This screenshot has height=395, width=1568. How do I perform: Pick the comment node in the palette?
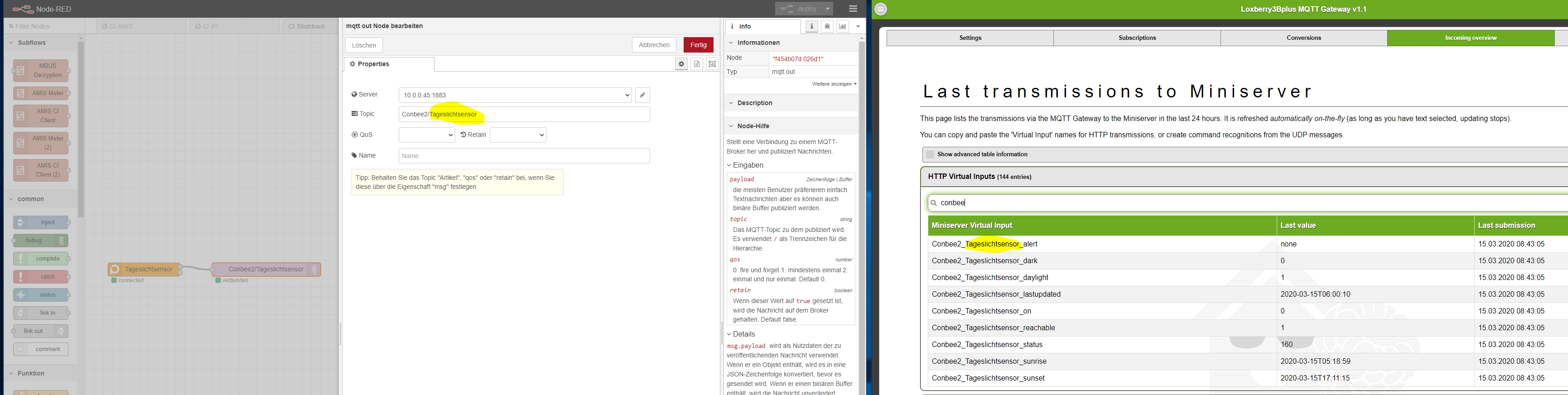[41, 349]
